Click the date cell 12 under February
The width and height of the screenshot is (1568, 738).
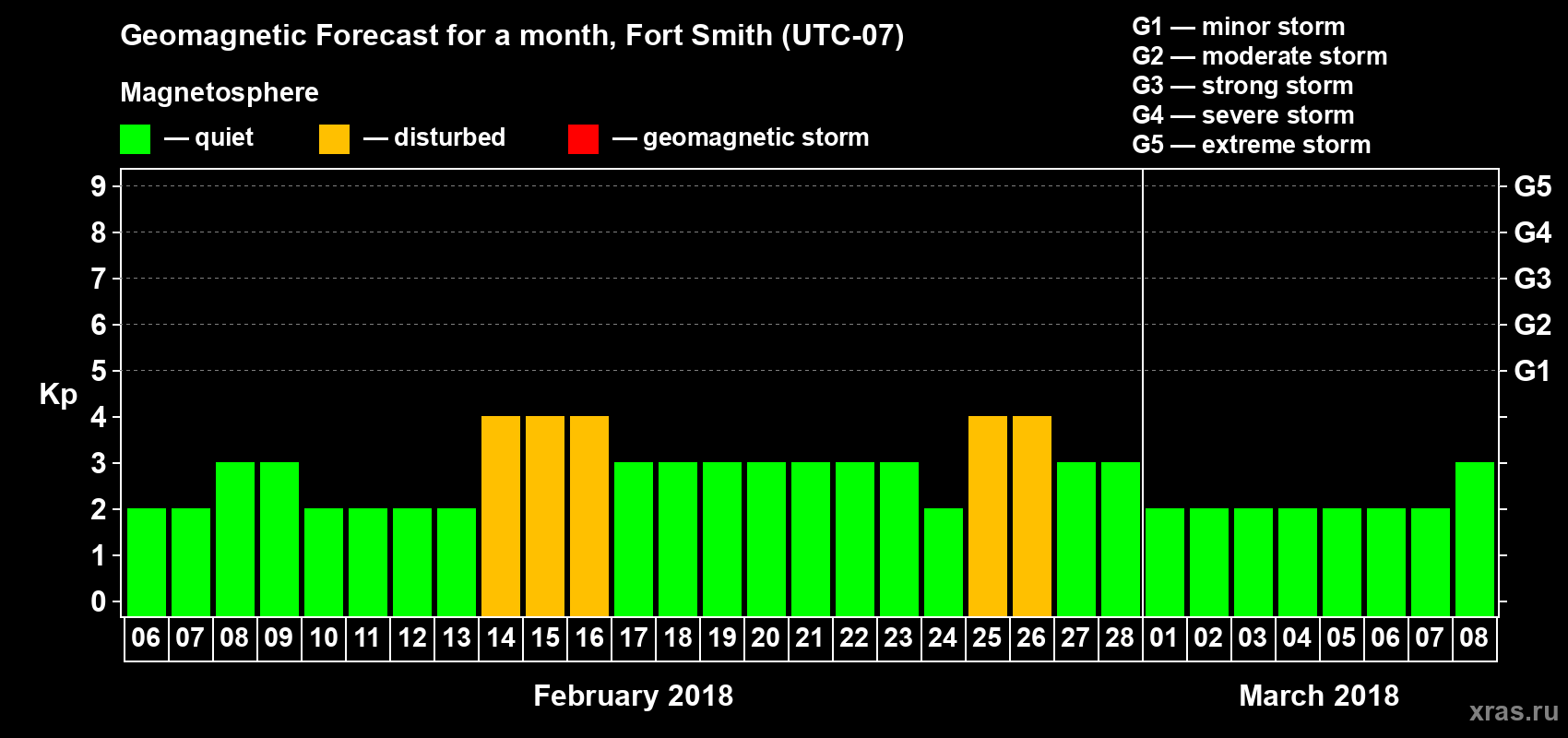(x=412, y=638)
